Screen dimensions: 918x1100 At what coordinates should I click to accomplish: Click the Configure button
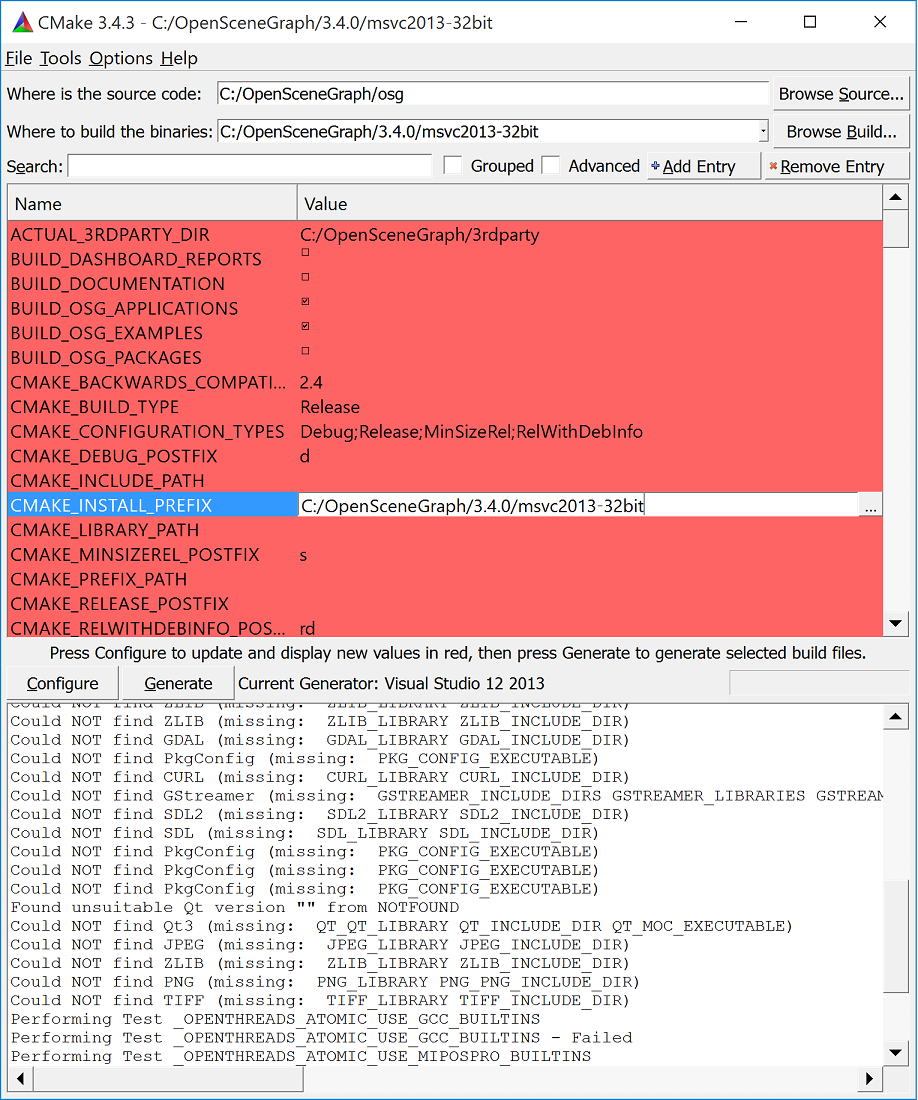click(62, 683)
